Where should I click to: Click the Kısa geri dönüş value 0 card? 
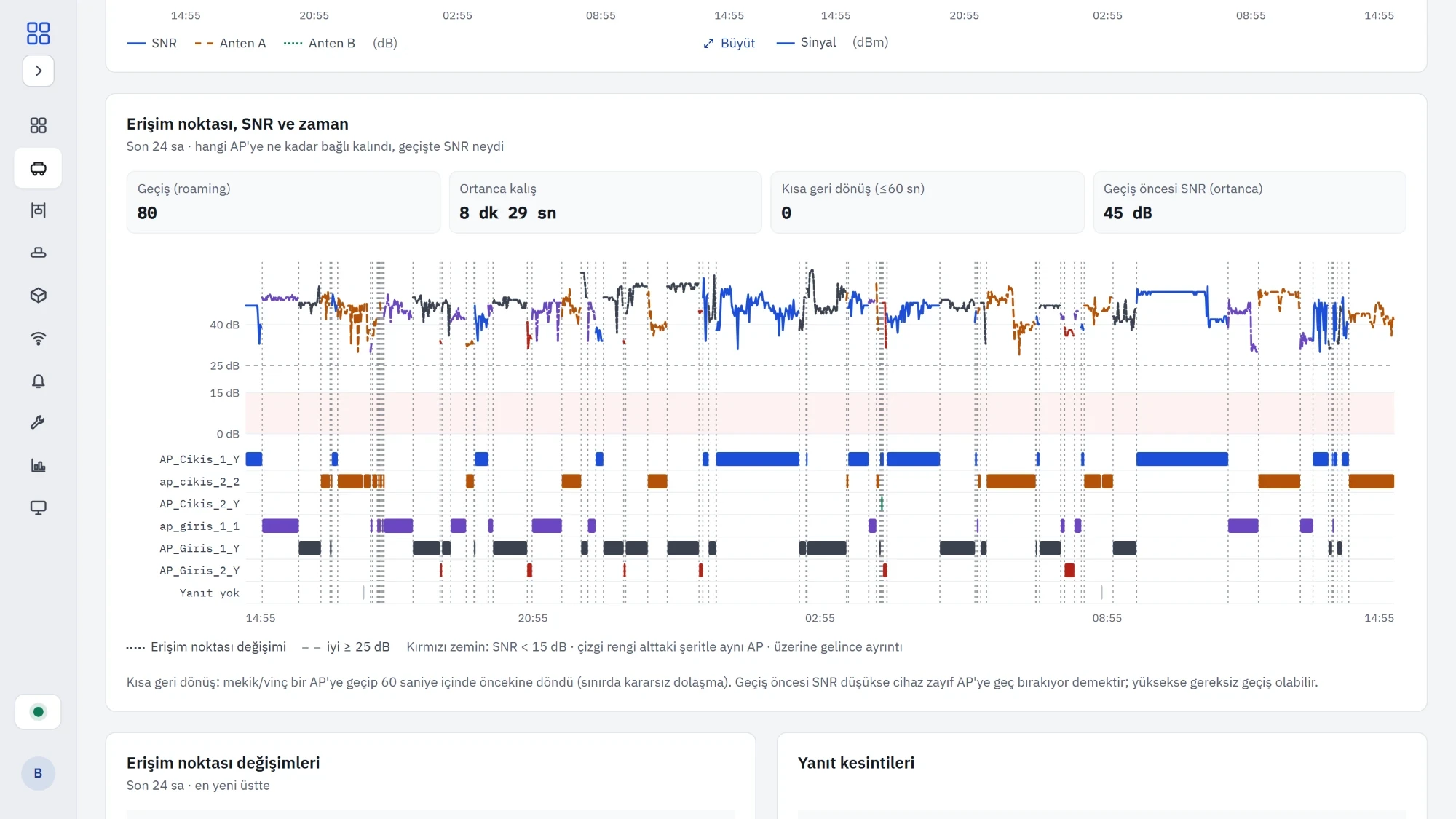point(927,202)
